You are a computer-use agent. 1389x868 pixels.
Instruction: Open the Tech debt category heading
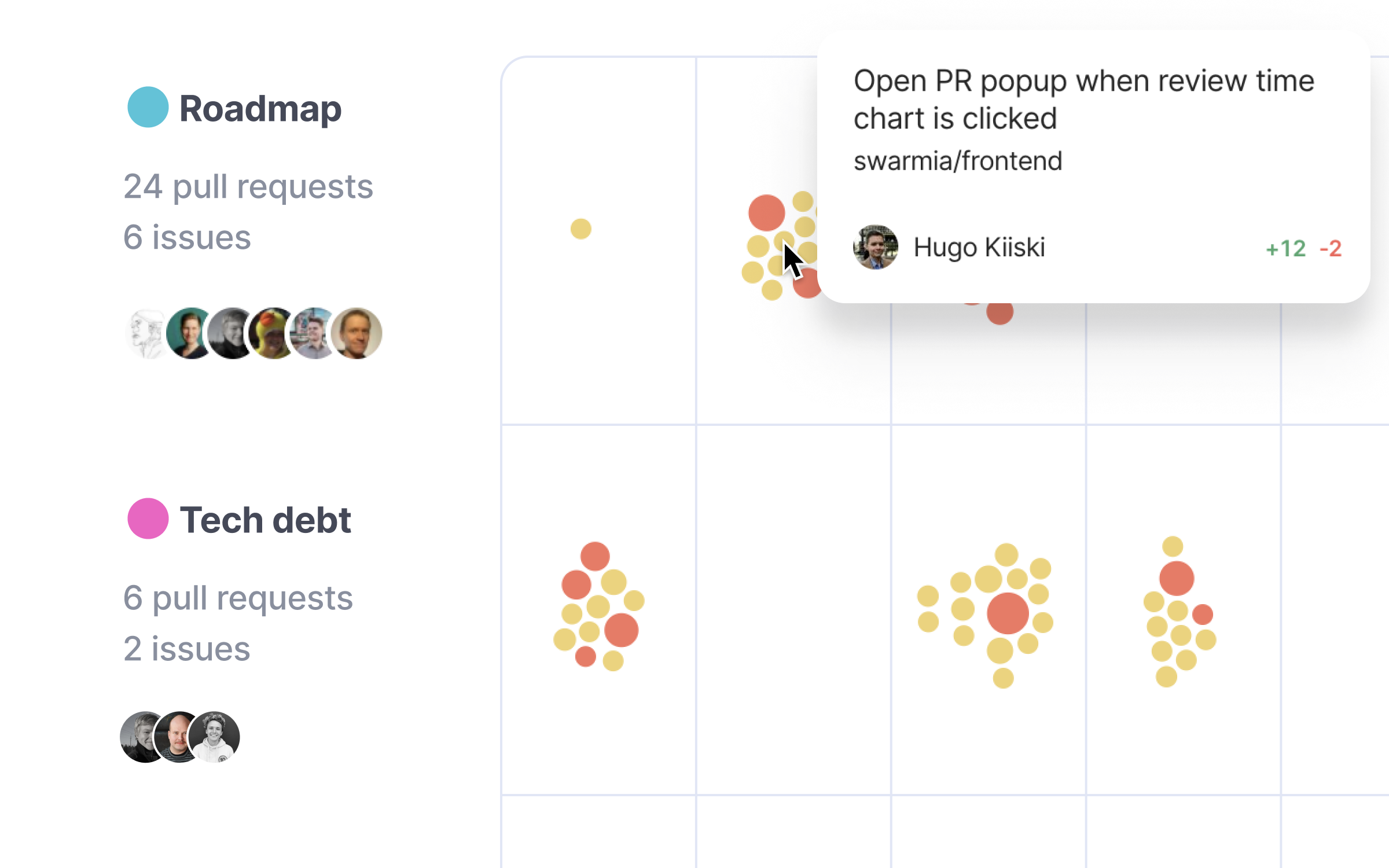click(265, 520)
